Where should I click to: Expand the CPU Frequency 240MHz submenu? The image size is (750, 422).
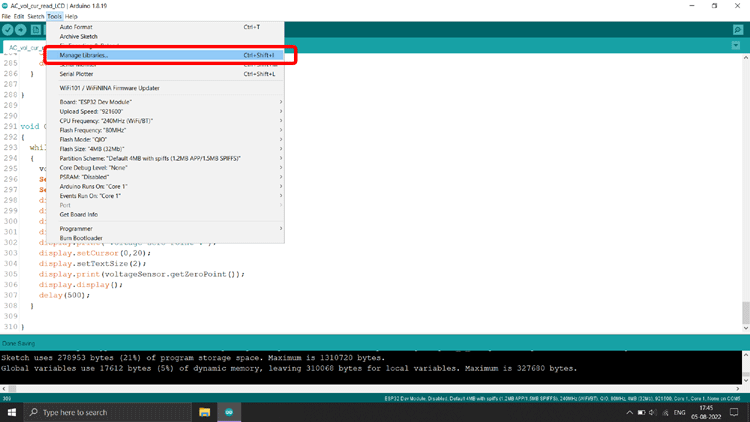click(165, 121)
